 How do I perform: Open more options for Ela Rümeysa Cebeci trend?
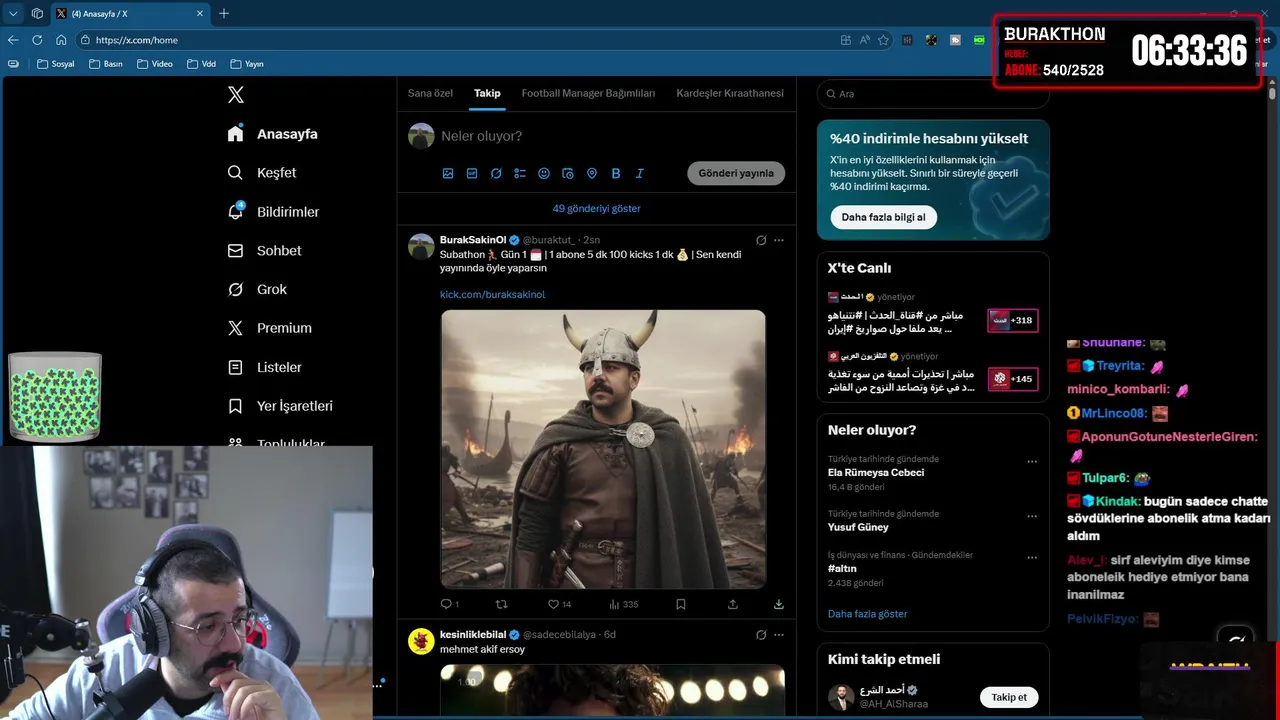[1032, 462]
